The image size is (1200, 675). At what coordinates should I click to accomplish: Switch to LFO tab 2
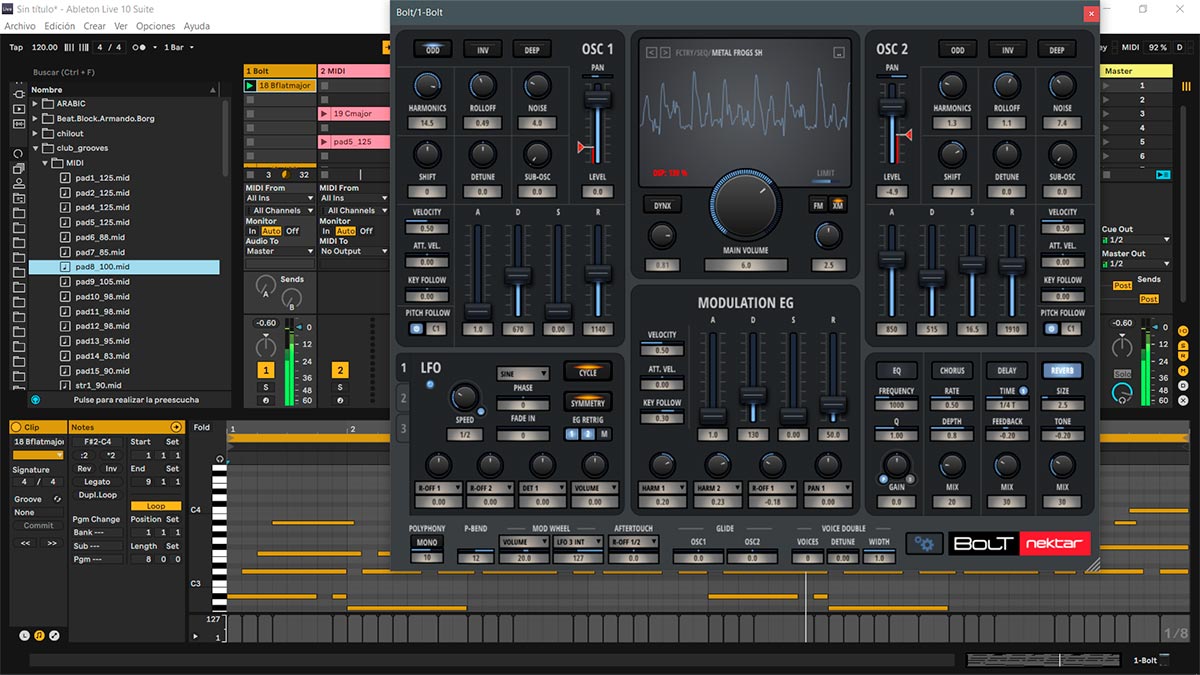coord(404,399)
